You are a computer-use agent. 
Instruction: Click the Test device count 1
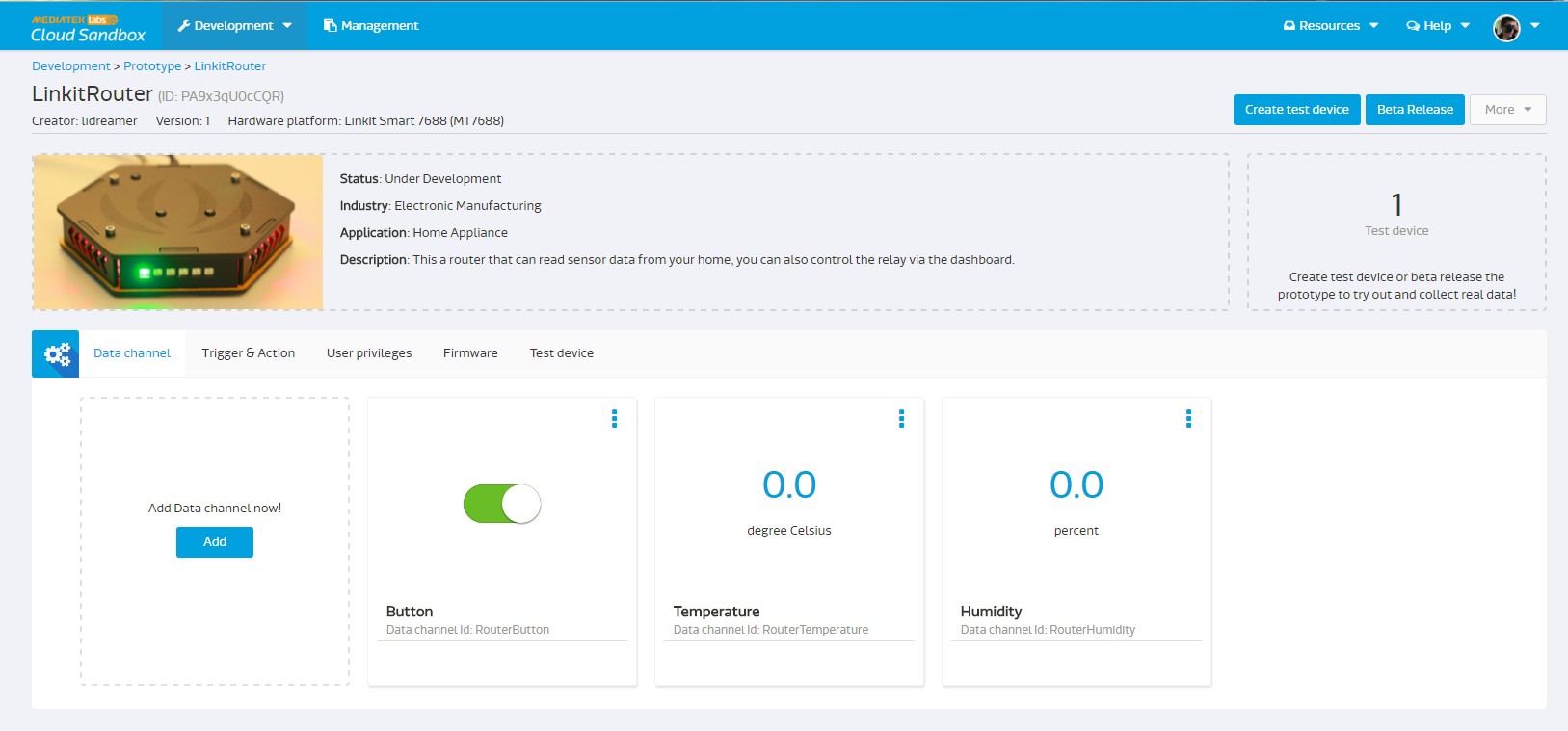click(1396, 205)
